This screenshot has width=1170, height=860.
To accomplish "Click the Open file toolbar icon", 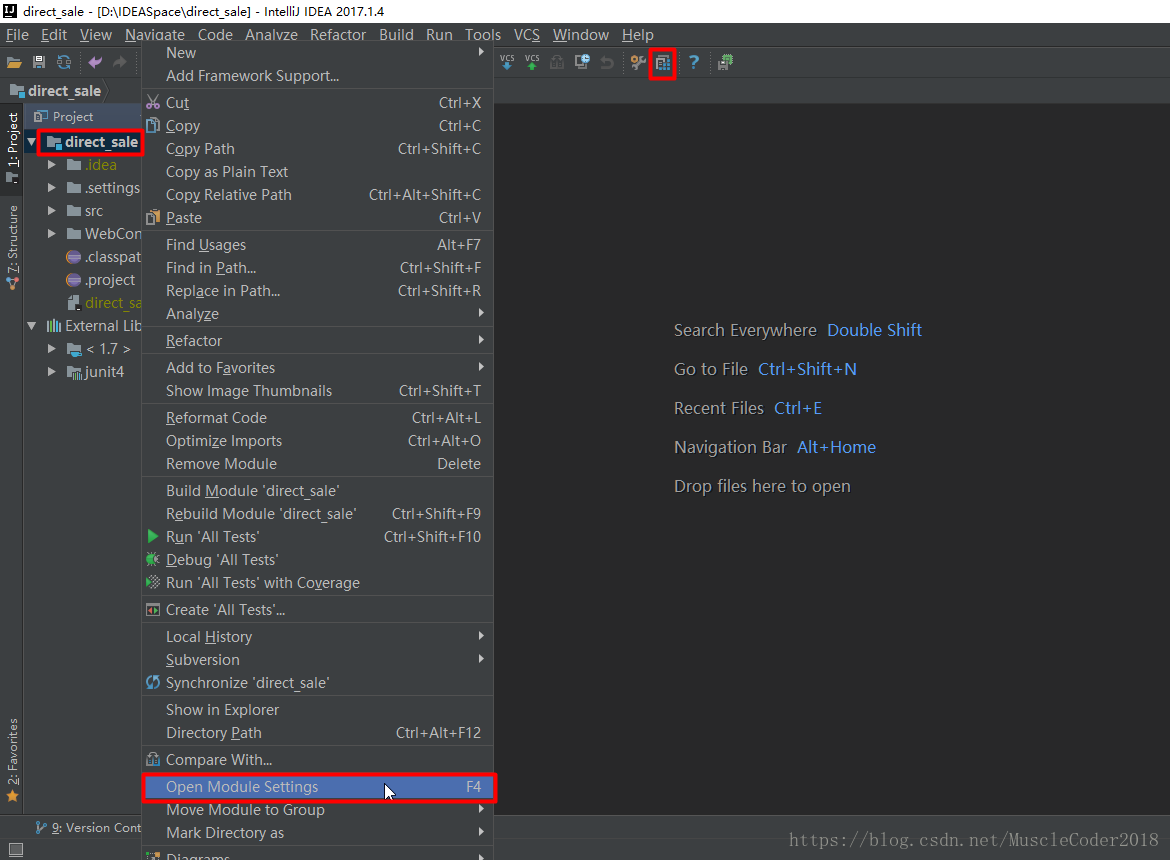I will pyautogui.click(x=14, y=63).
